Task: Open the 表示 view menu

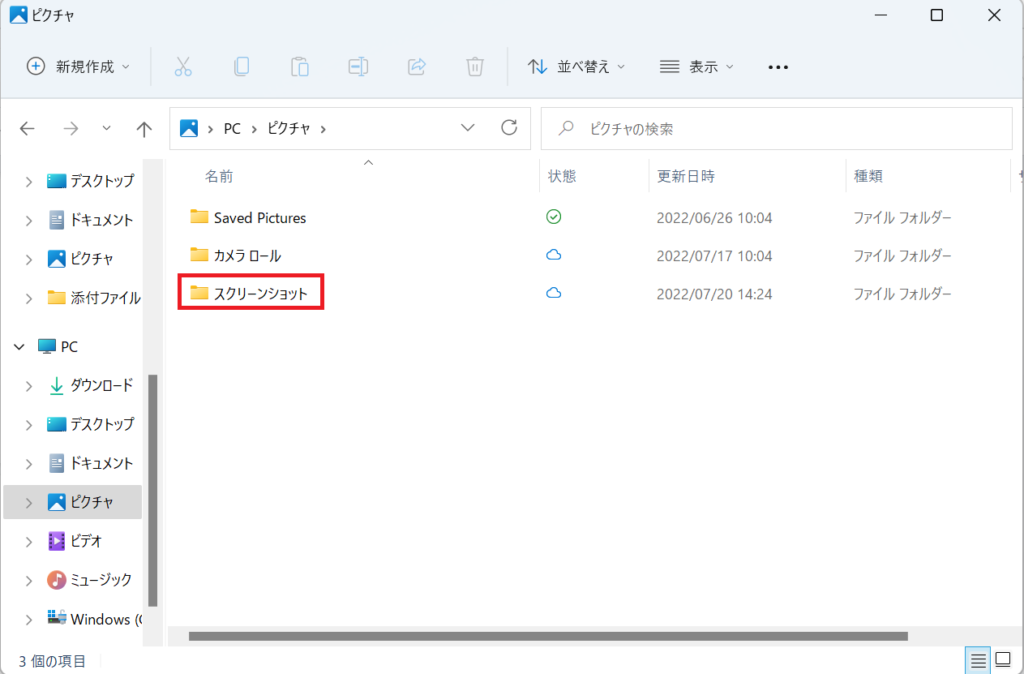Action: click(x=697, y=67)
